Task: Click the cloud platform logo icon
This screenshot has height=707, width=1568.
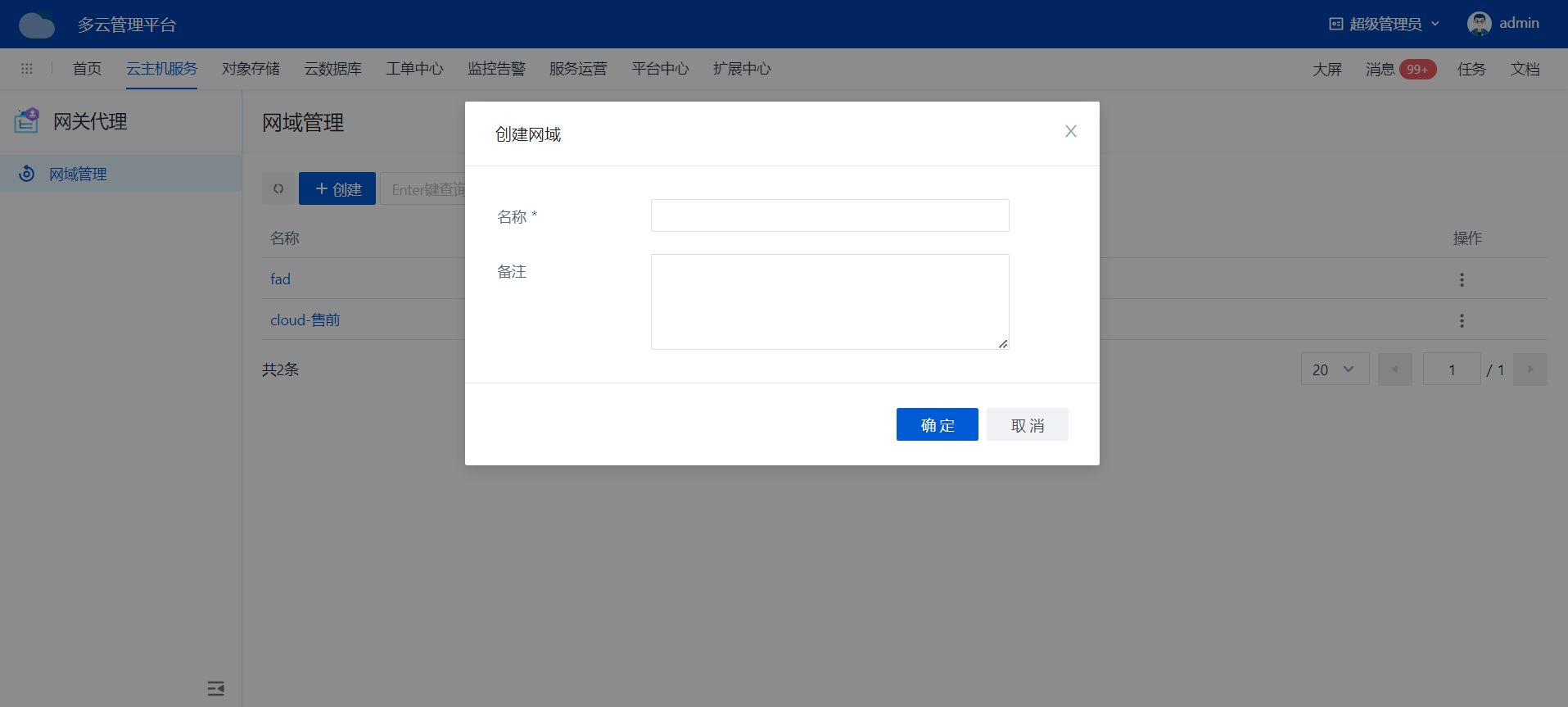Action: [37, 25]
